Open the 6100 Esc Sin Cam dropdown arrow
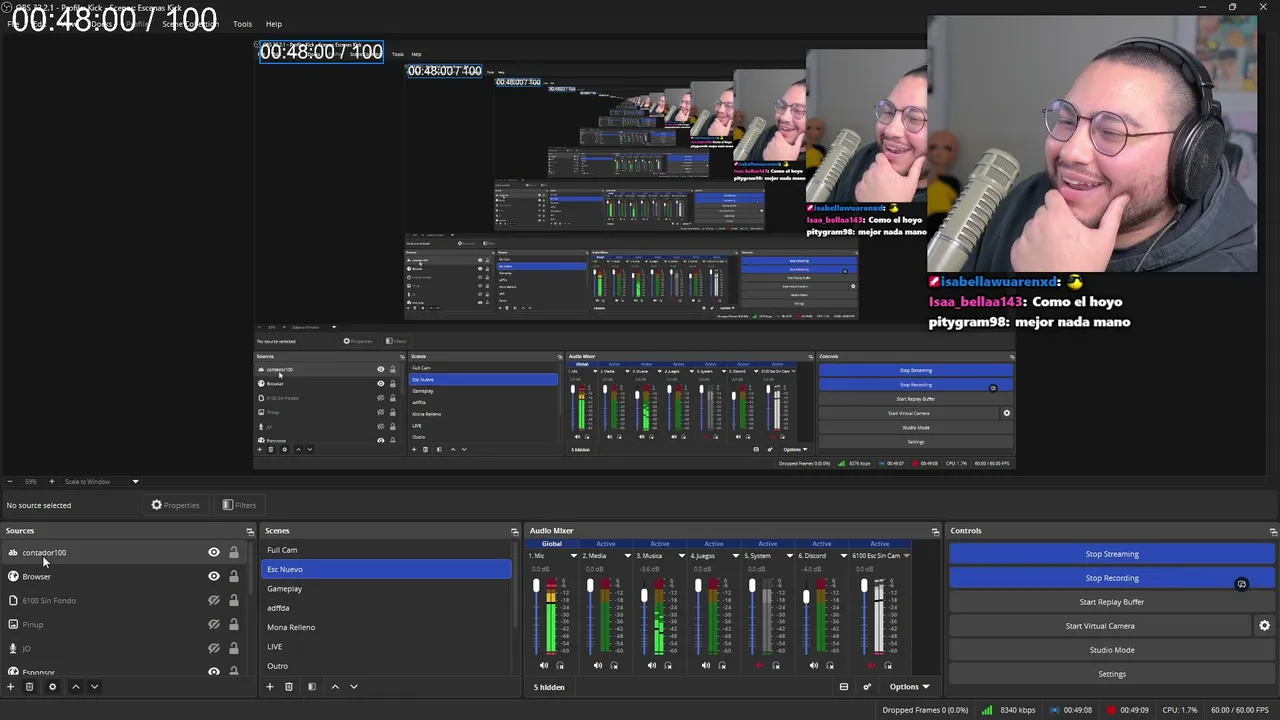This screenshot has width=1280, height=720. (x=907, y=556)
